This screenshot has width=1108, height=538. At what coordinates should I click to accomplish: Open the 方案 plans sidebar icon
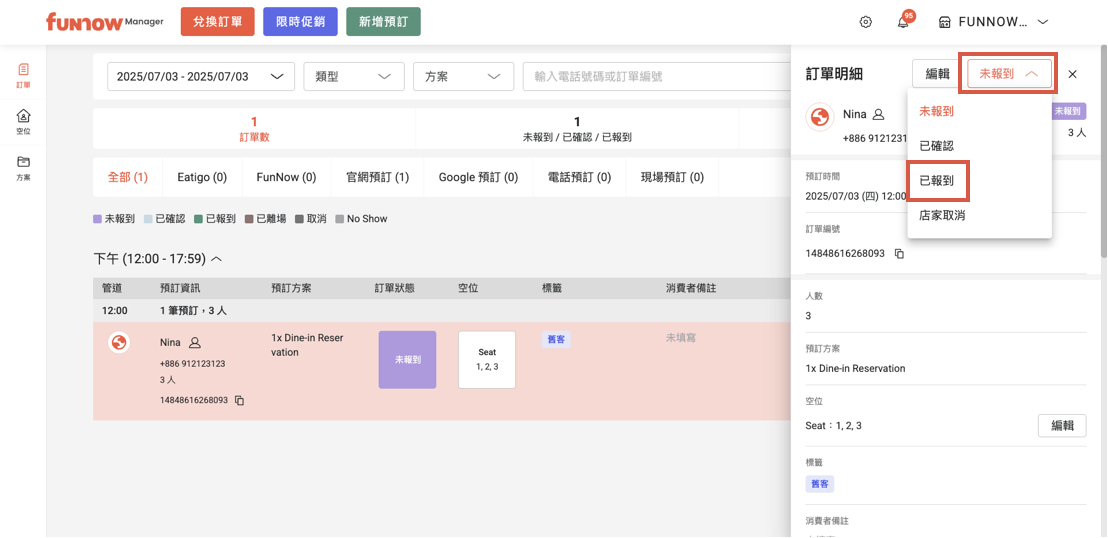point(23,166)
